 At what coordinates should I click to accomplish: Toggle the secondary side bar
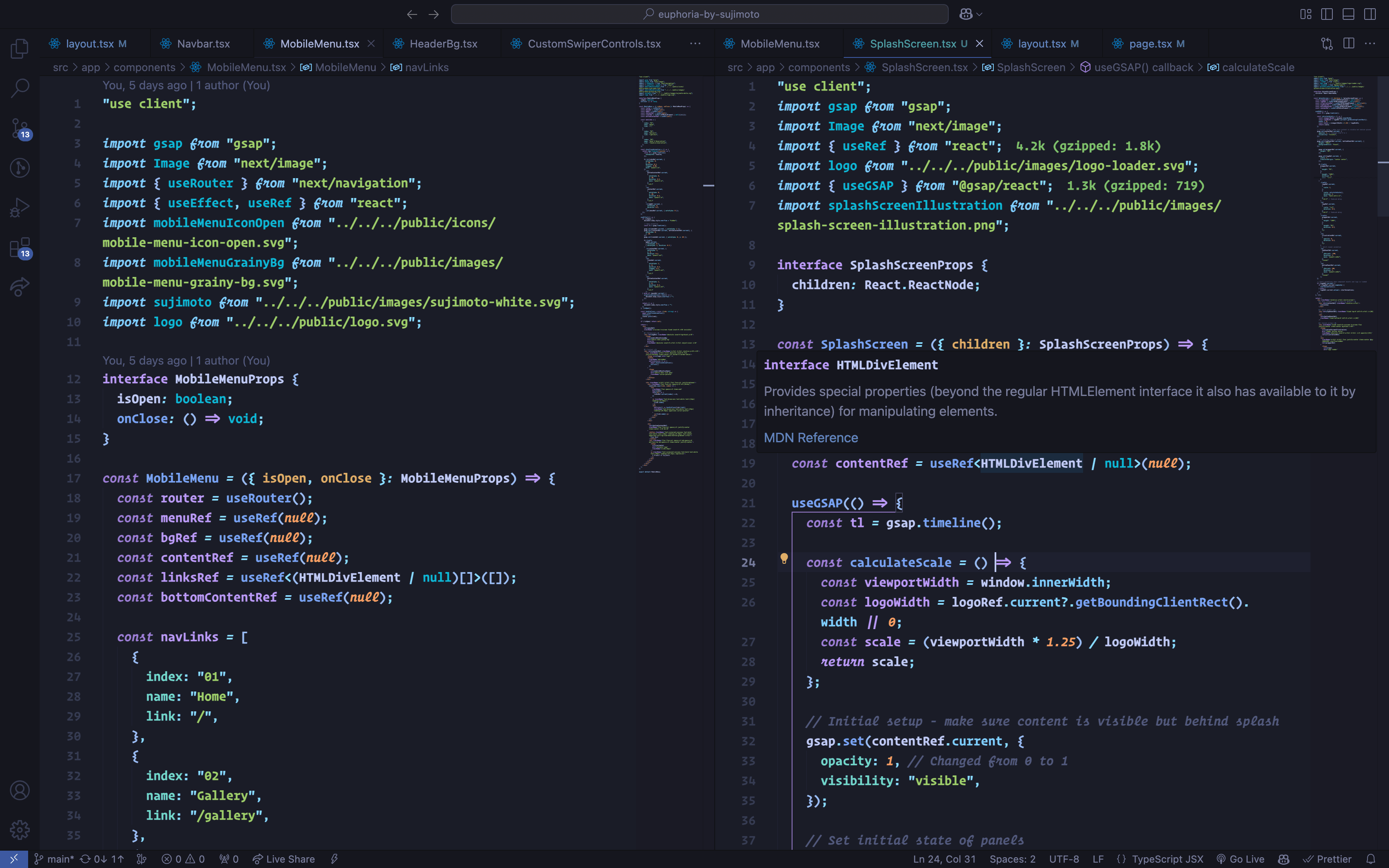point(1370,14)
